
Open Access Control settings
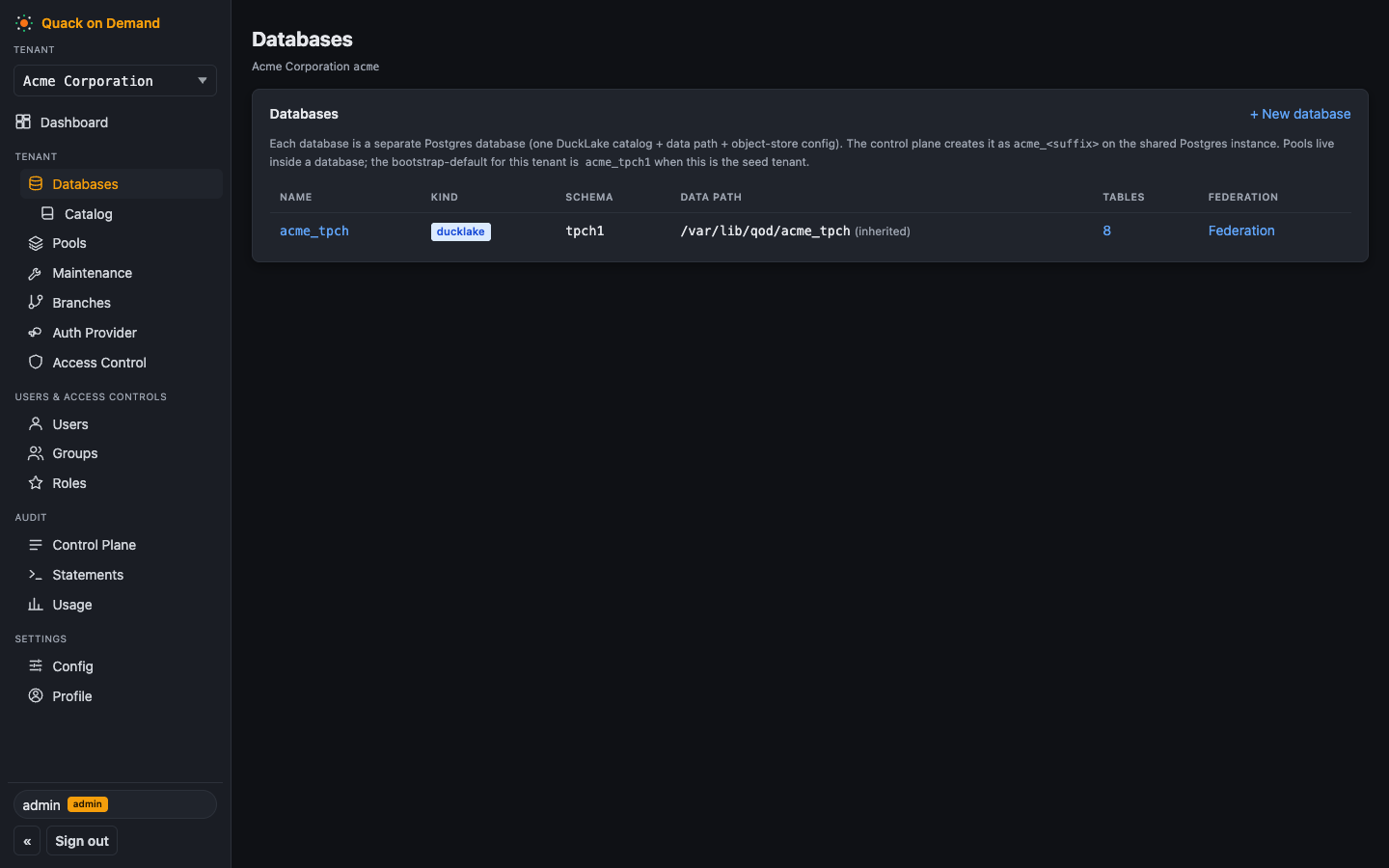click(122, 363)
